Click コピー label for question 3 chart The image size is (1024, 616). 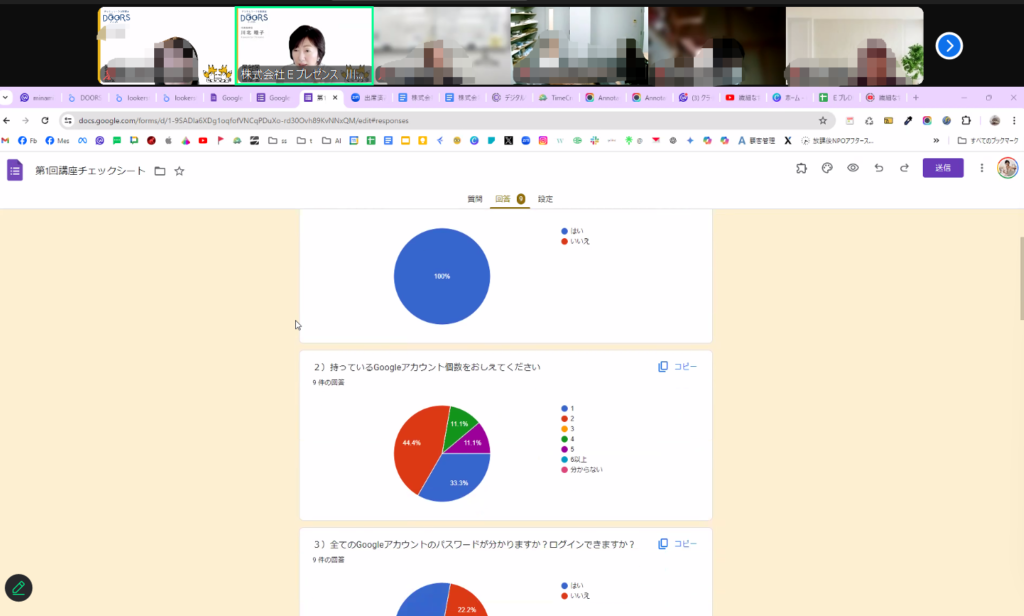click(686, 544)
